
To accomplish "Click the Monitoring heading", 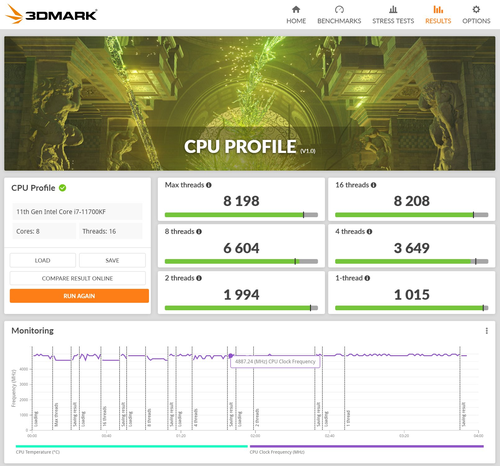I will coord(33,331).
